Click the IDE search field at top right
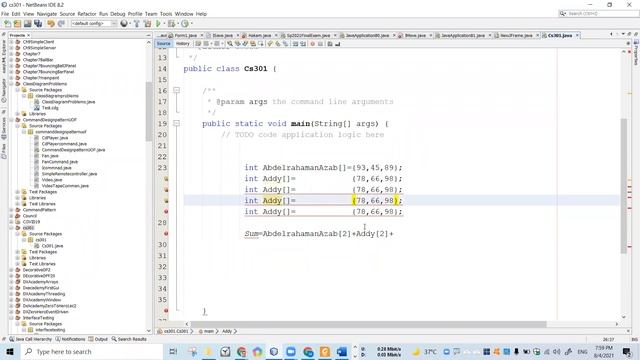The width and height of the screenshot is (640, 360). (598, 13)
